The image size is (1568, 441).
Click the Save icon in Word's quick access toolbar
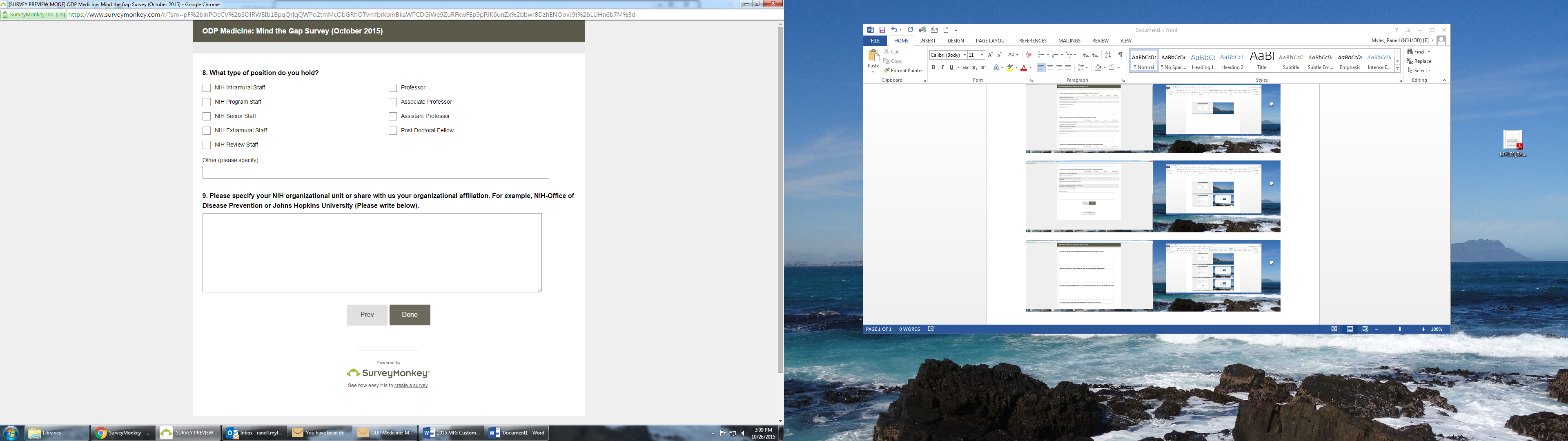(x=882, y=30)
